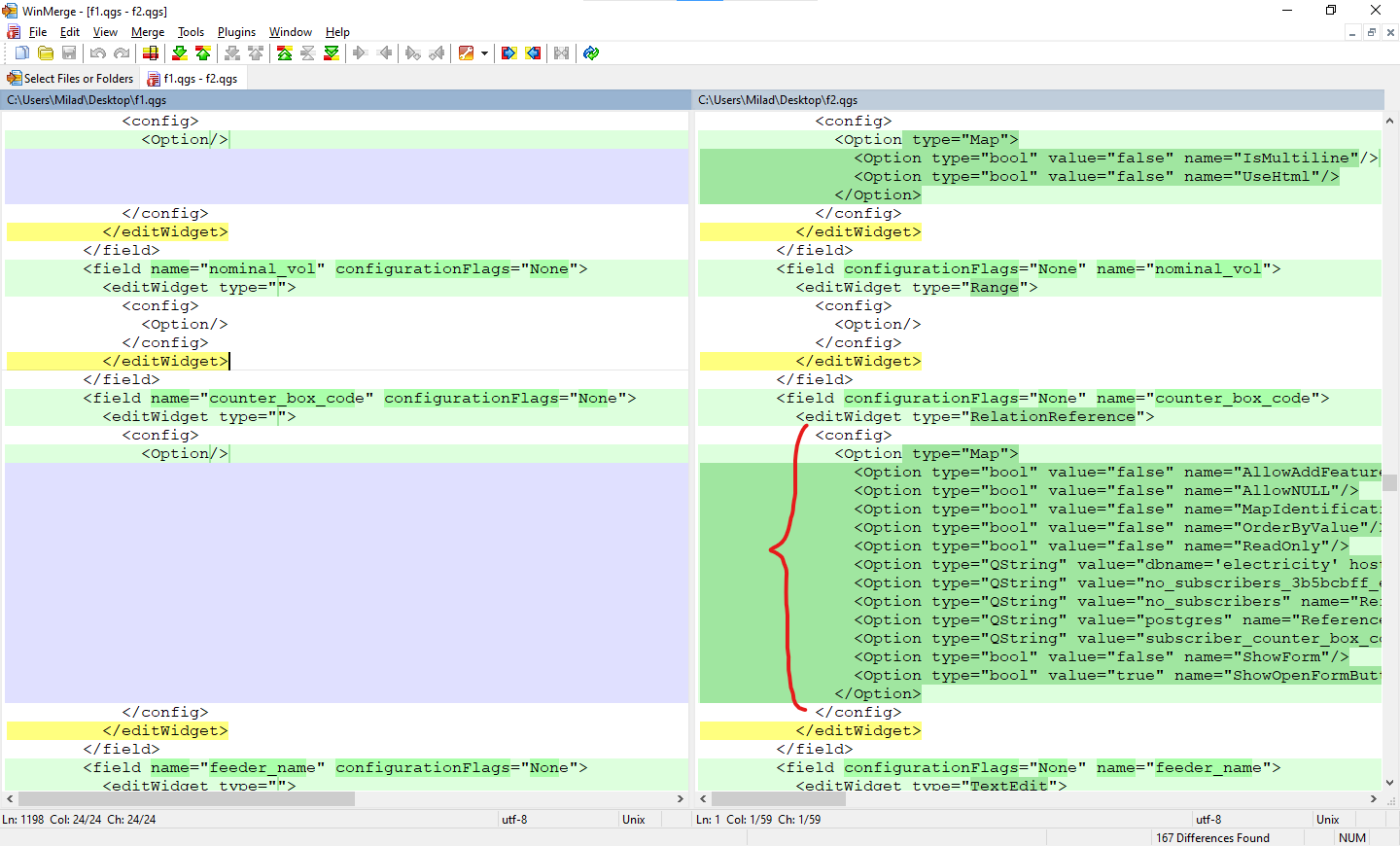
Task: Click the vertical scrollbar down arrow
Action: click(1390, 782)
